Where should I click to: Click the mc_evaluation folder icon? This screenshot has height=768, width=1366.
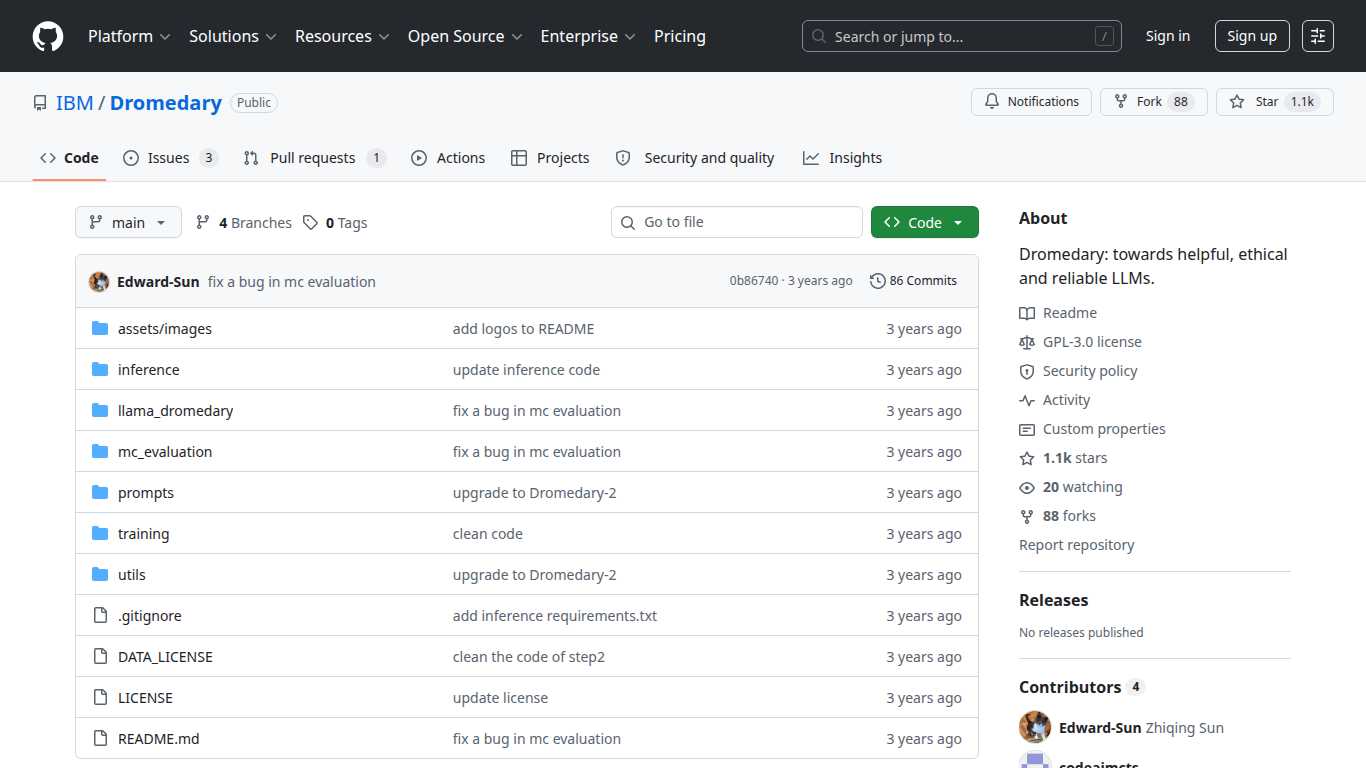(x=100, y=451)
